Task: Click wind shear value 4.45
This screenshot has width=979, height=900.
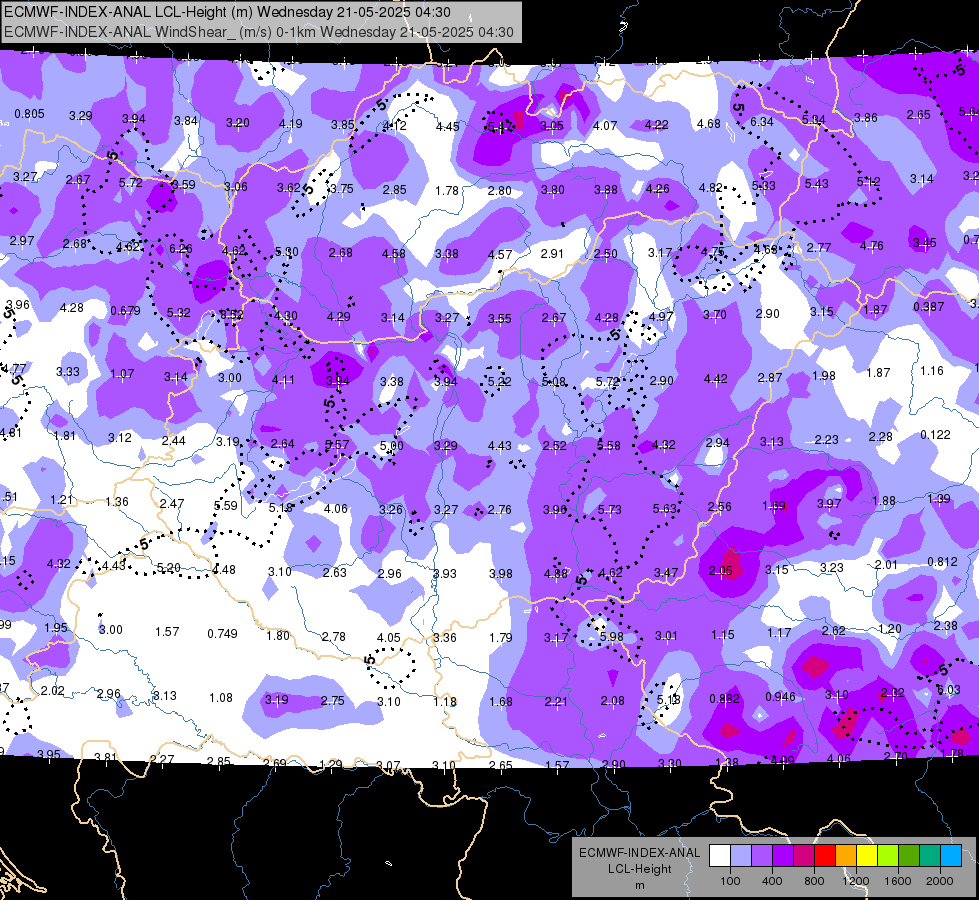Action: 448,127
